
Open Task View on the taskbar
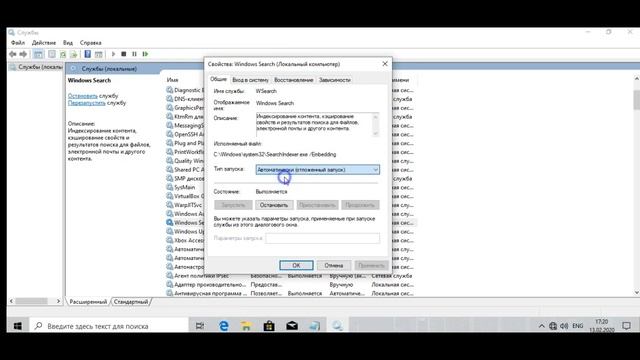tap(200, 326)
